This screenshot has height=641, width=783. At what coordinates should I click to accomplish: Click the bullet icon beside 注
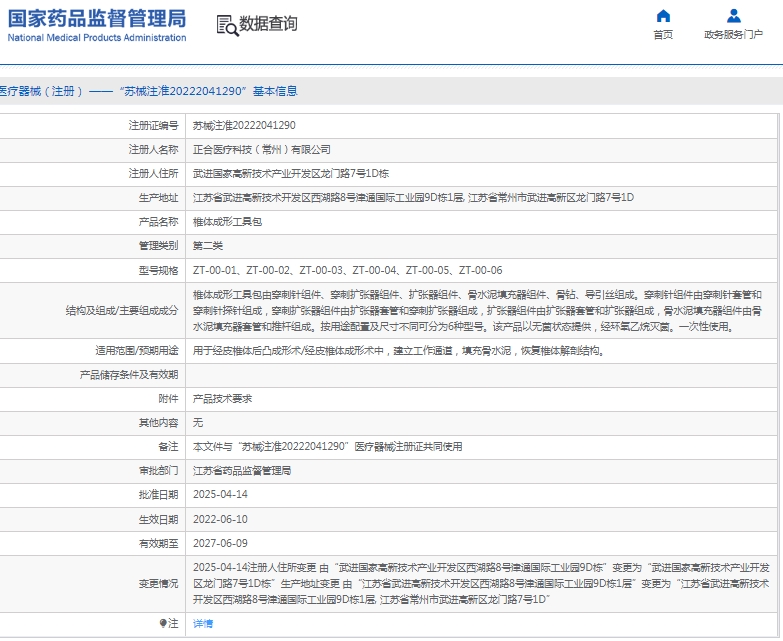(x=163, y=623)
